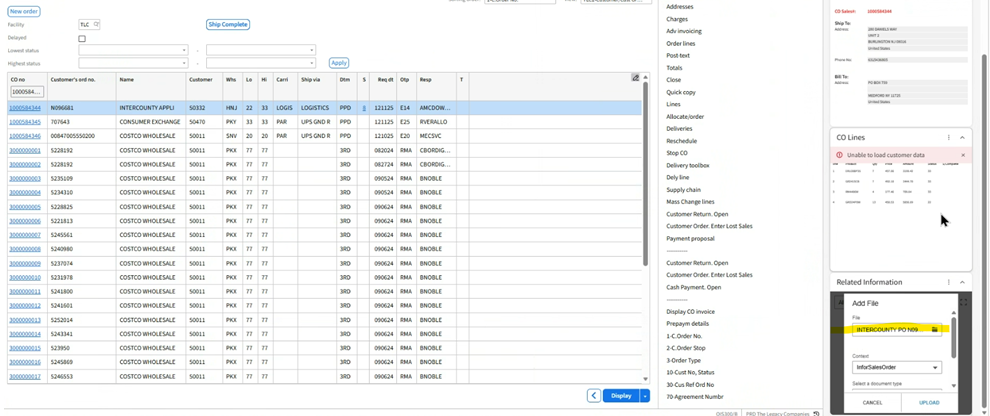The width and height of the screenshot is (990, 416).
Task: Click the table personalize pencil icon
Action: click(x=635, y=78)
